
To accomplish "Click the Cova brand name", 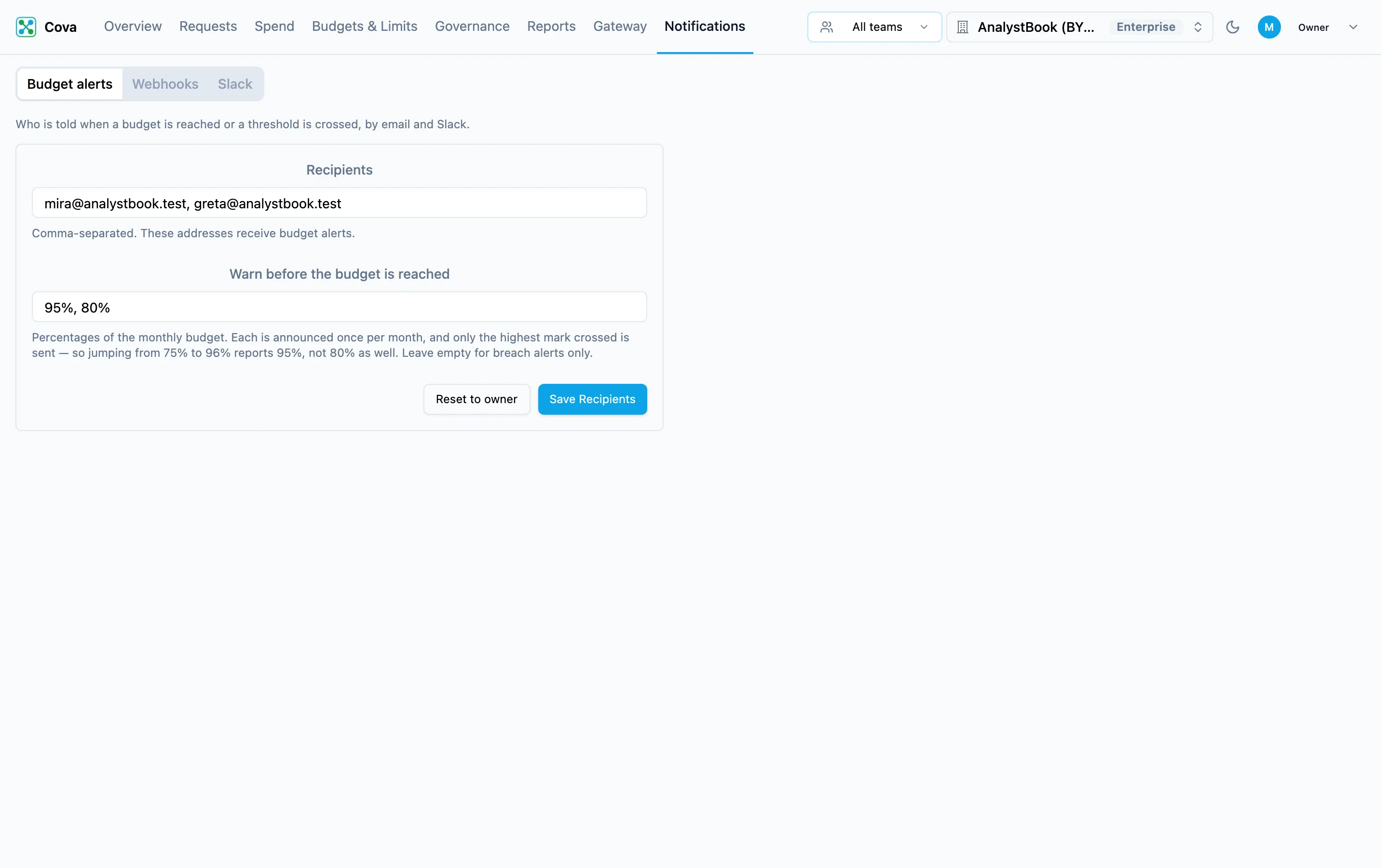I will tap(60, 27).
